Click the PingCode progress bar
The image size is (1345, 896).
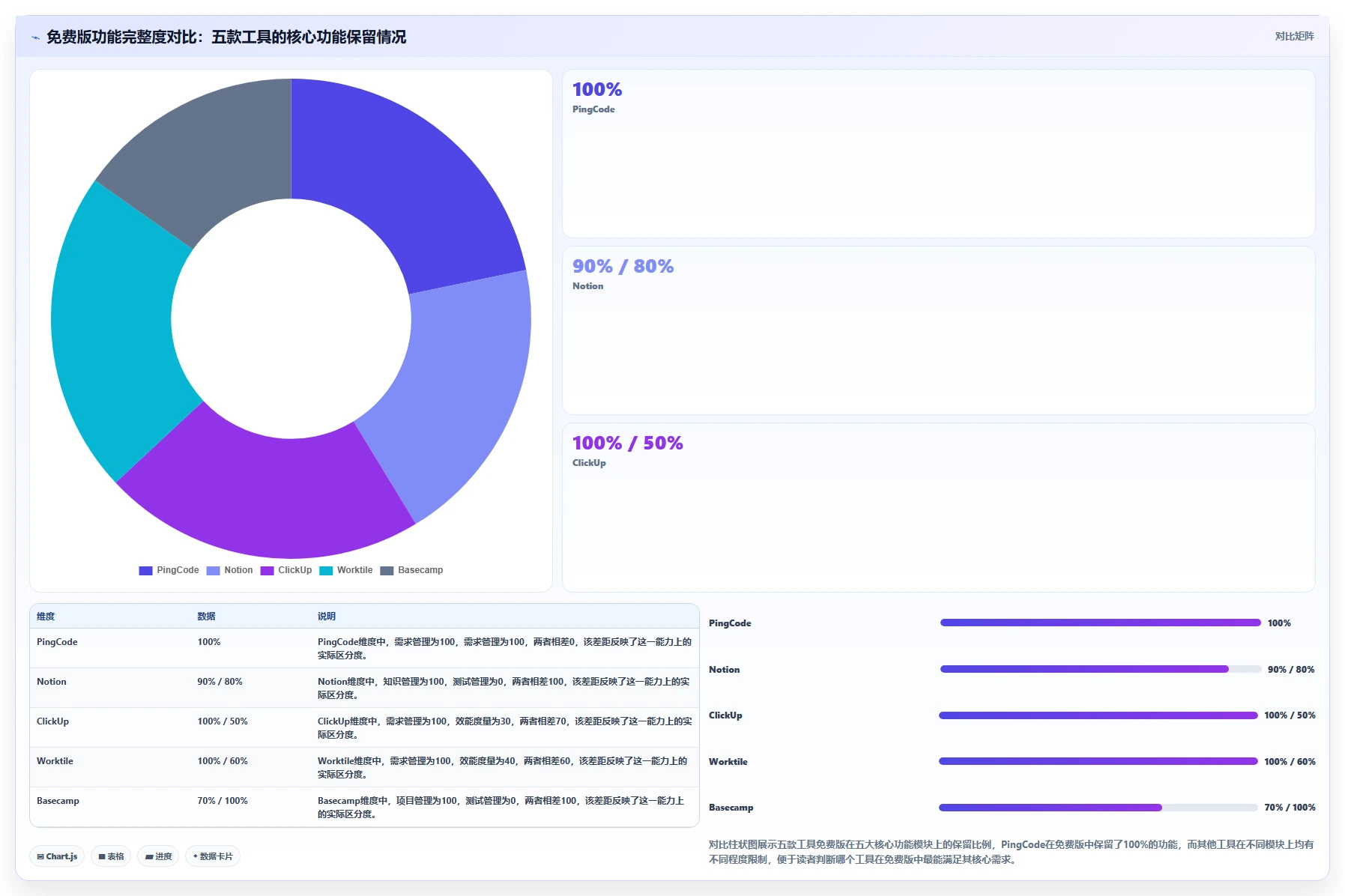[1101, 623]
